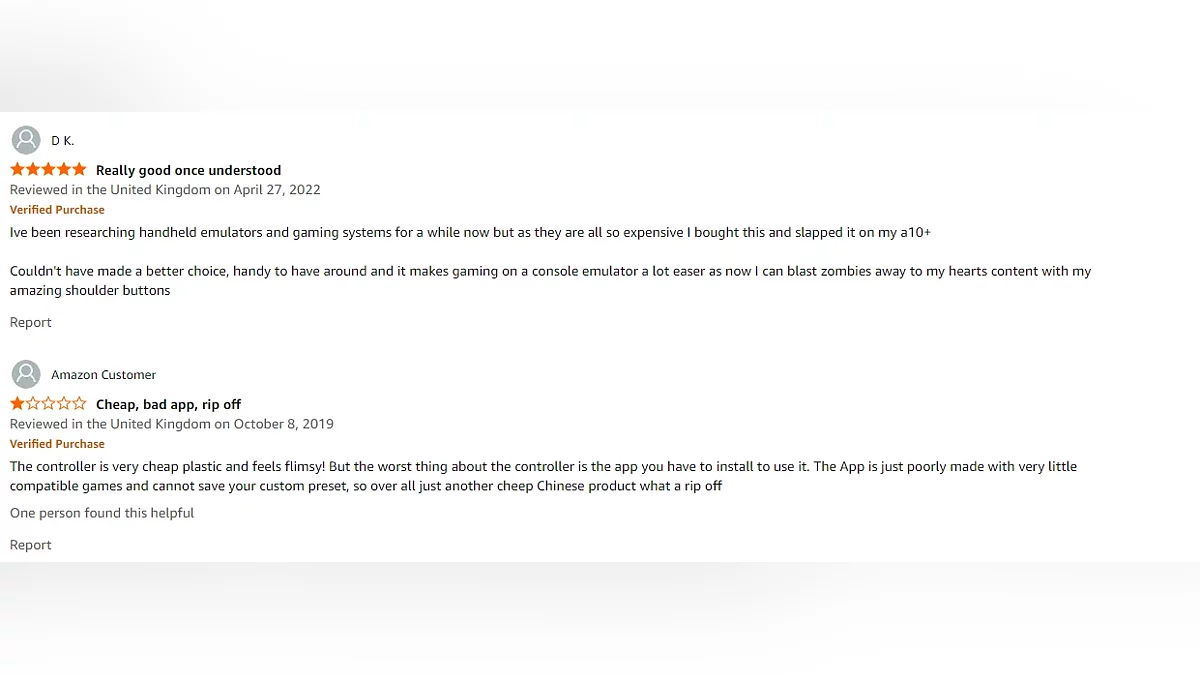Click review text about cheap plastic controller
The width and height of the screenshot is (1200, 675).
click(543, 476)
